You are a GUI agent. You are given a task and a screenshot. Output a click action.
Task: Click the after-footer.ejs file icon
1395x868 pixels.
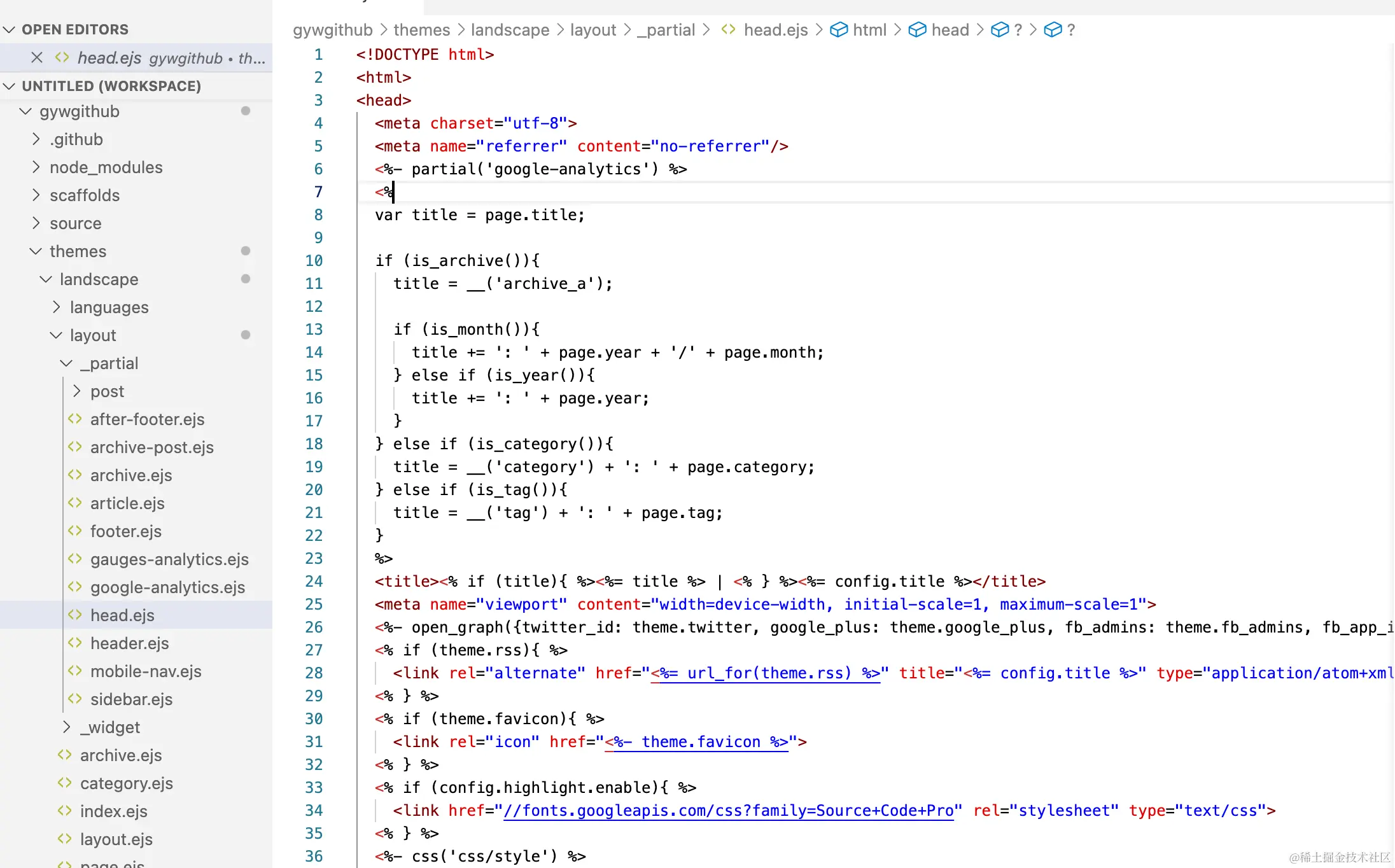click(75, 419)
